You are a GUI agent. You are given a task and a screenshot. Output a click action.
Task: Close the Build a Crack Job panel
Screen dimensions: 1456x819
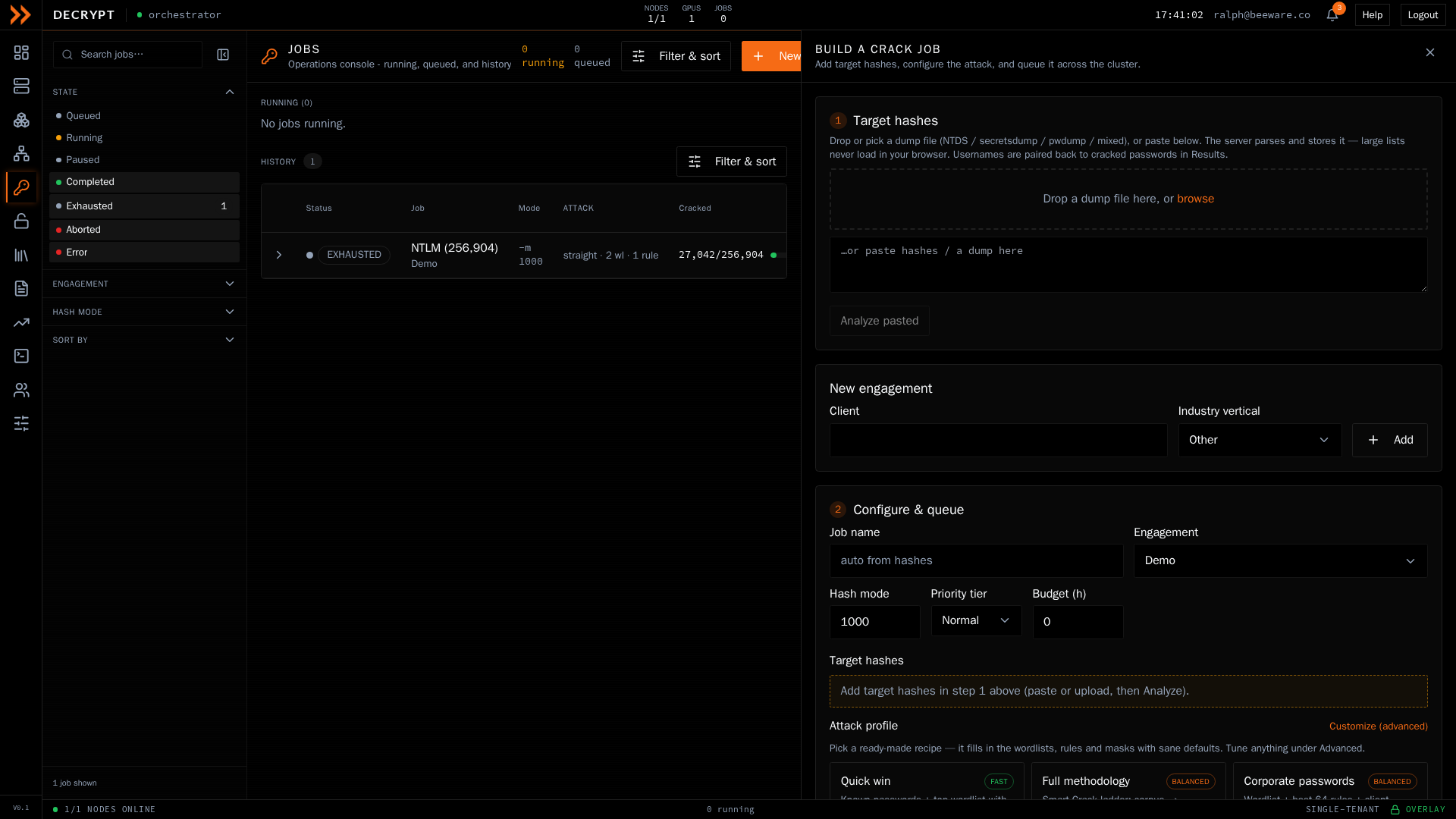[1429, 52]
